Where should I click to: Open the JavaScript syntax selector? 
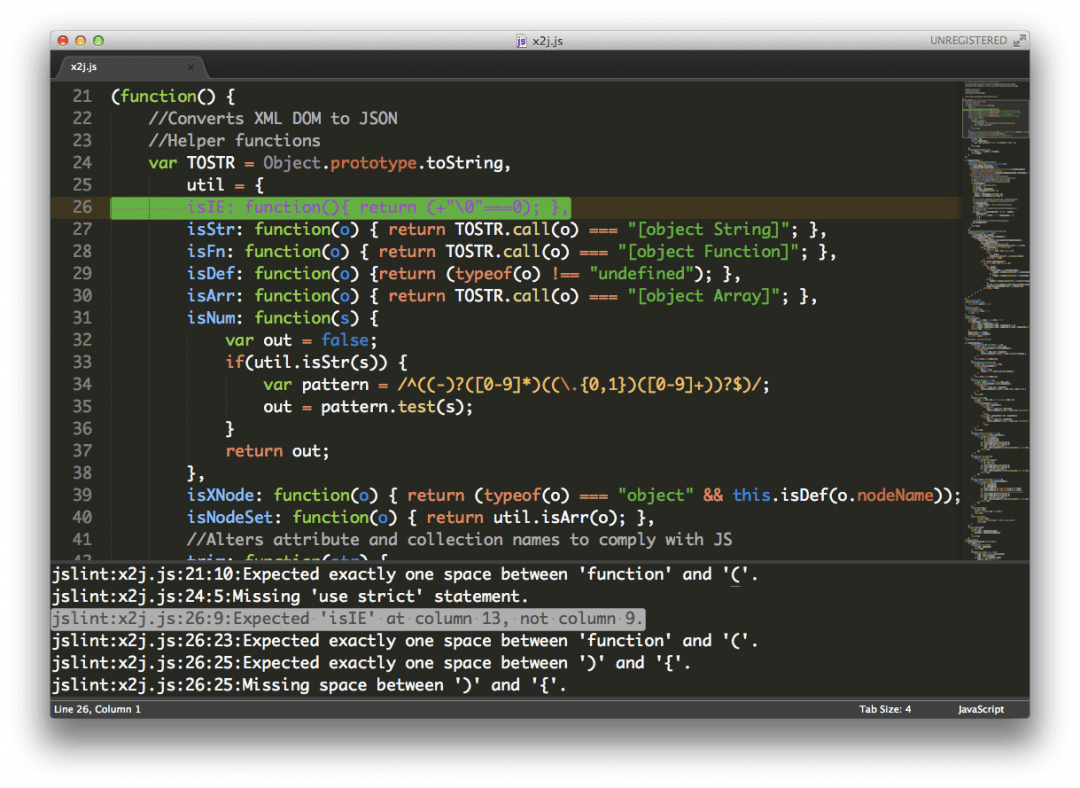[x=979, y=709]
